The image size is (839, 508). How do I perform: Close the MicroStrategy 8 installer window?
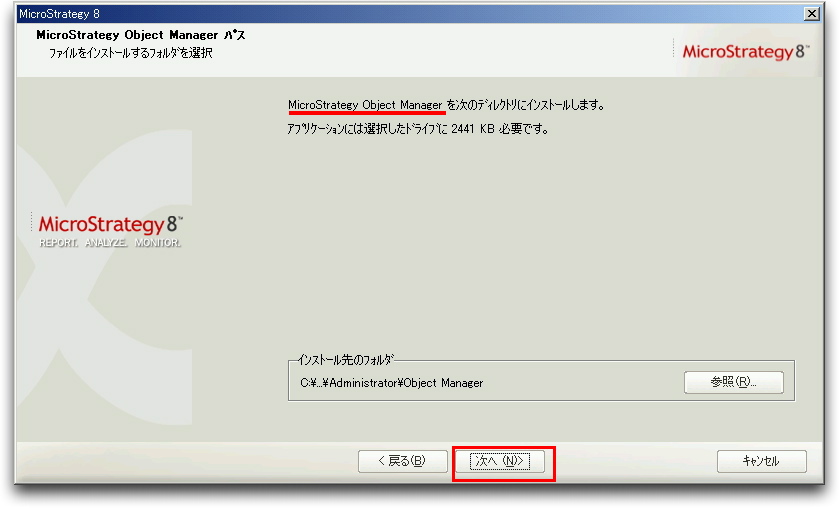coord(812,13)
